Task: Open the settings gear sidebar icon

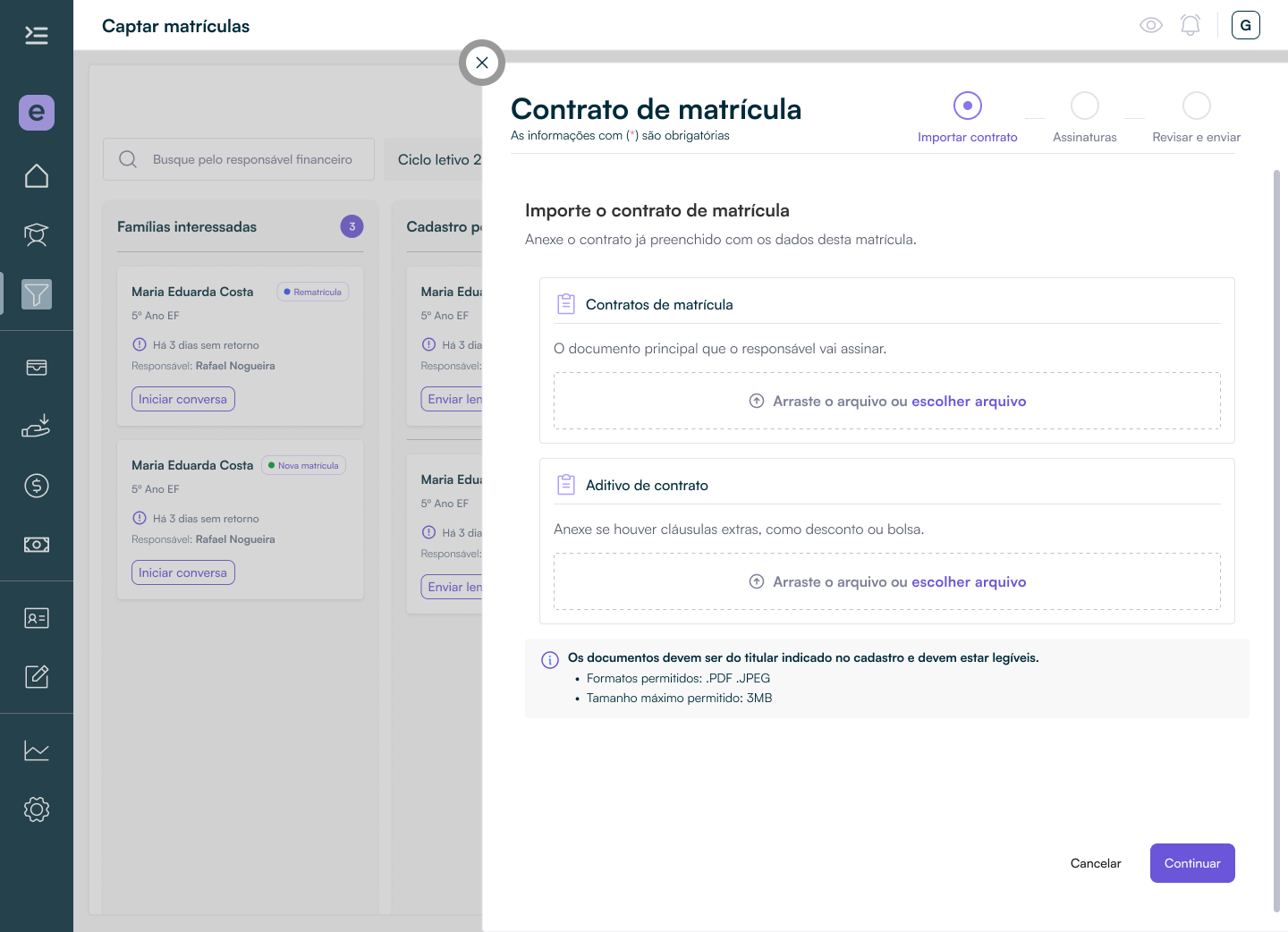Action: (x=37, y=809)
